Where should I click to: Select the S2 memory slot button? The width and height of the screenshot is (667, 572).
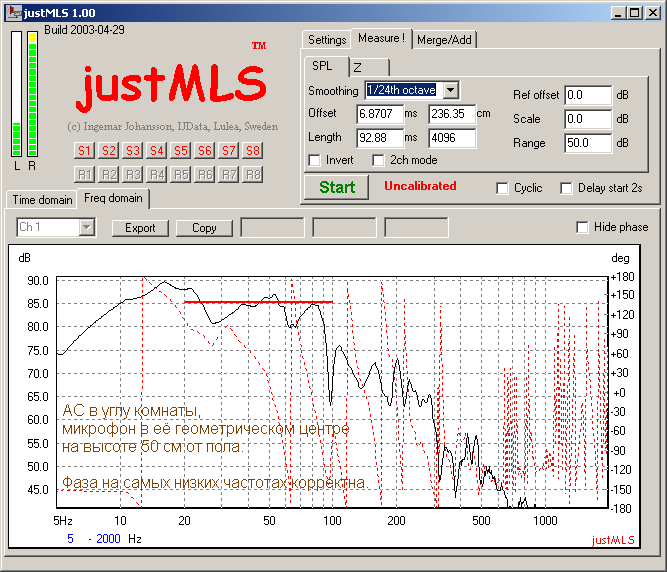(108, 151)
